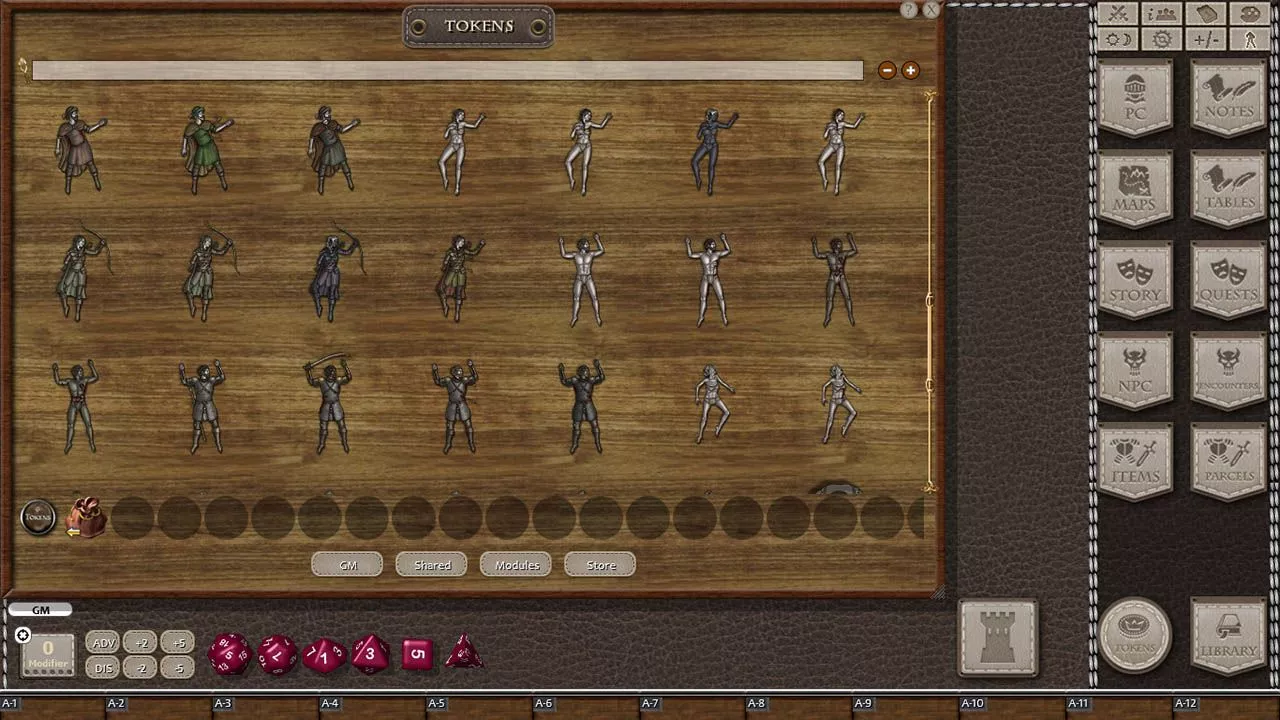1280x720 pixels.
Task: Open the Encounters sidebar shield
Action: click(x=1229, y=371)
